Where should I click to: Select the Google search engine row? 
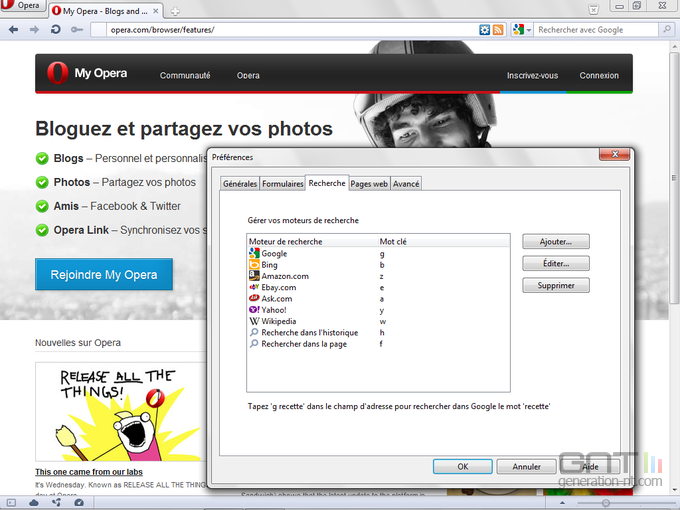tap(378, 254)
